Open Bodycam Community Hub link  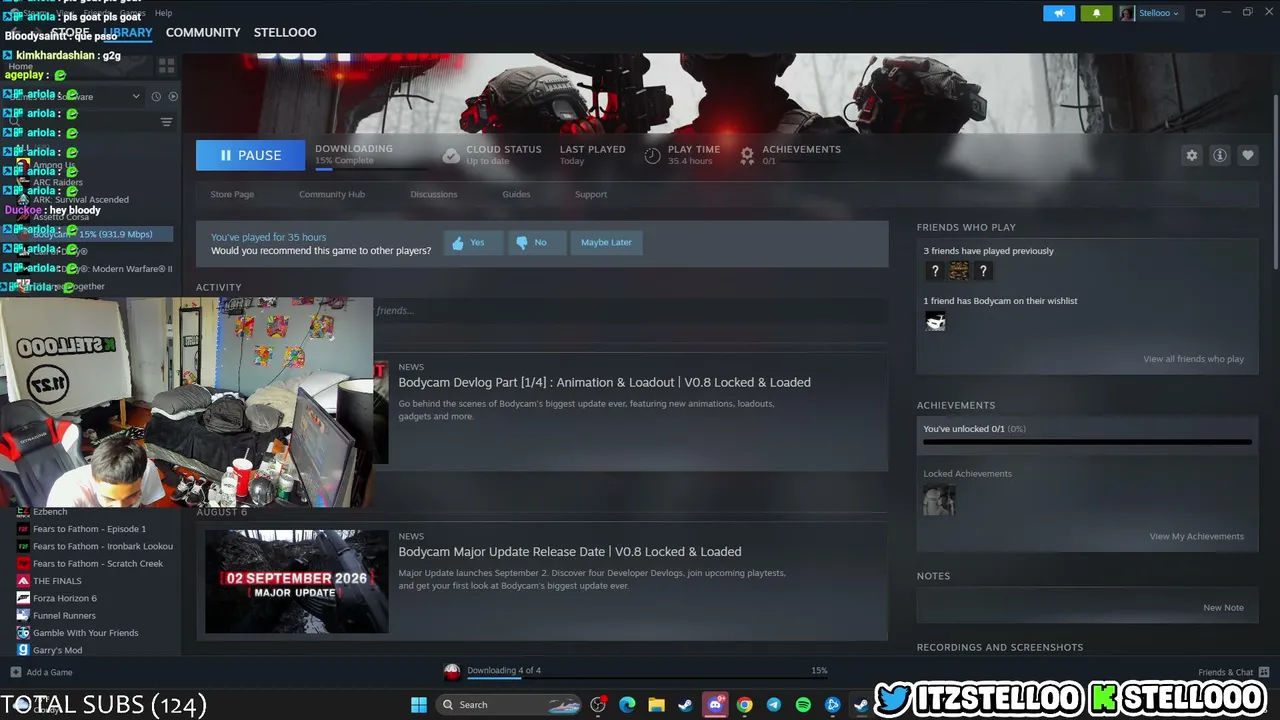332,194
